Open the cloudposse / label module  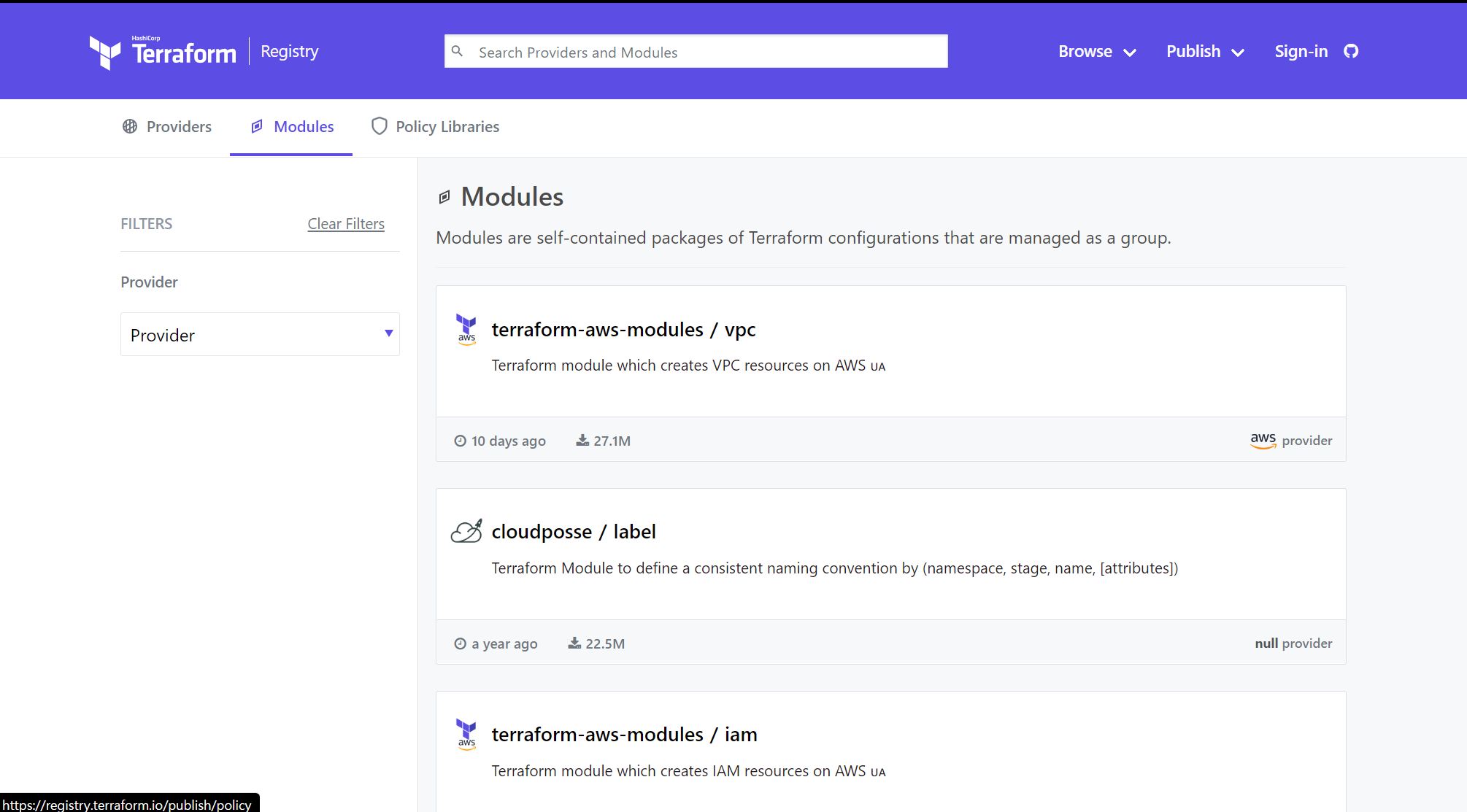pos(574,531)
